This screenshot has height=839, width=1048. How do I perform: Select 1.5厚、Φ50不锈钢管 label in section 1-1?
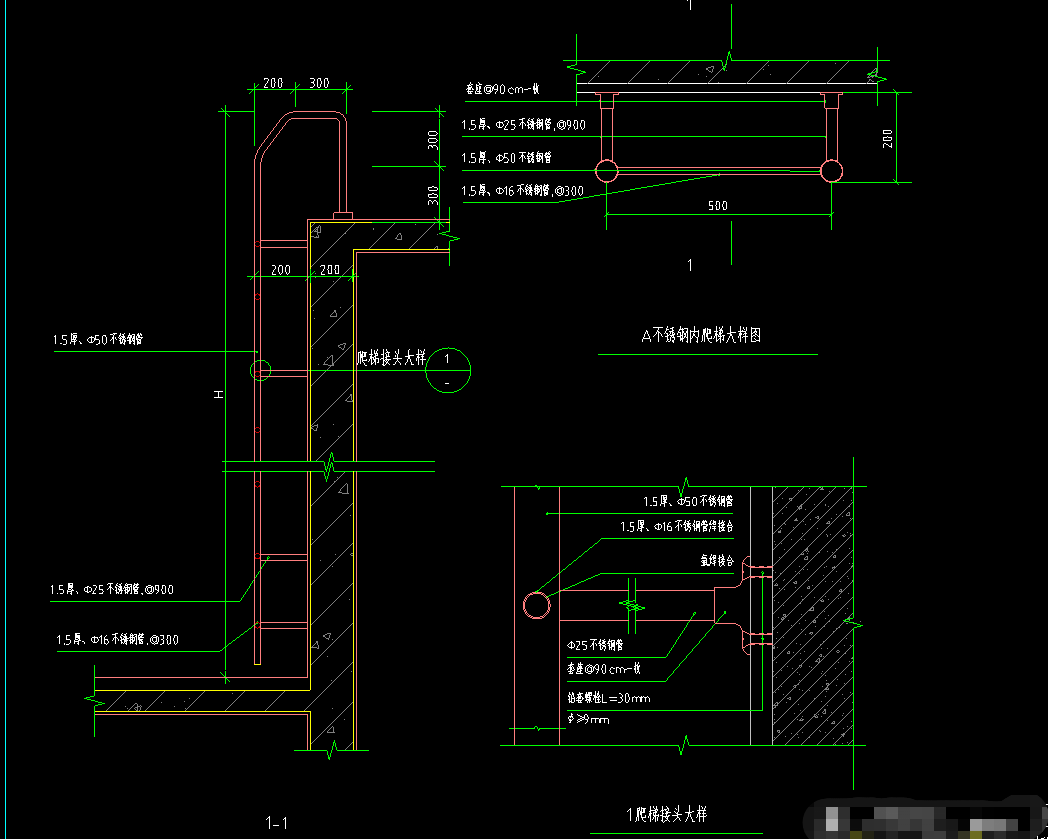pos(98,340)
